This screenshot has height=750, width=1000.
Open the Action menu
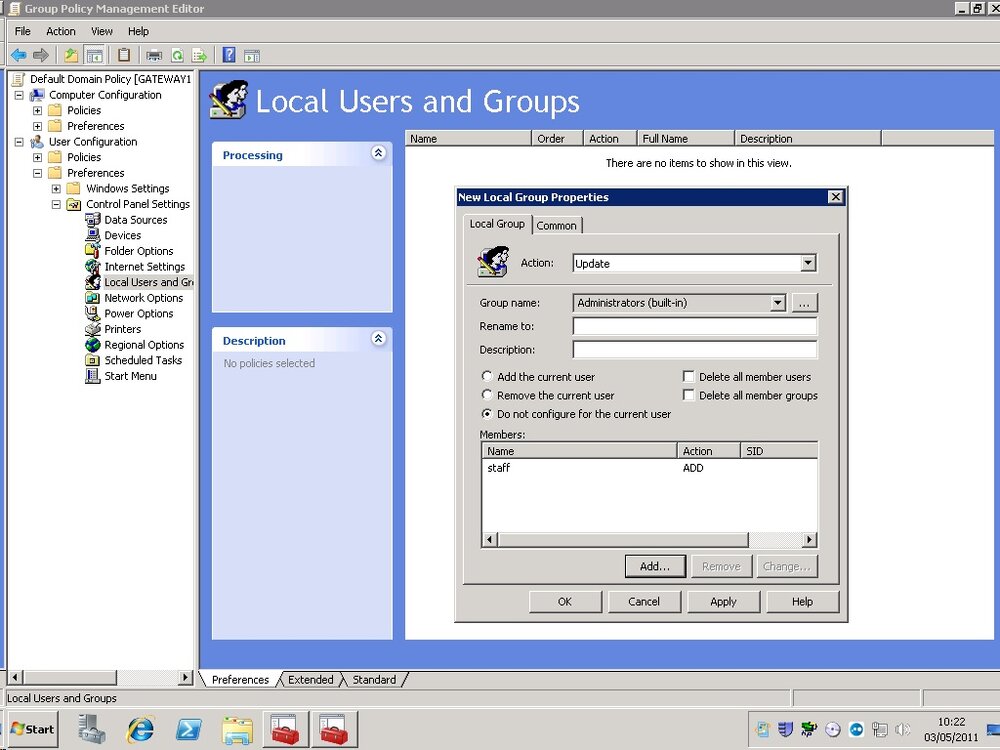coord(61,31)
